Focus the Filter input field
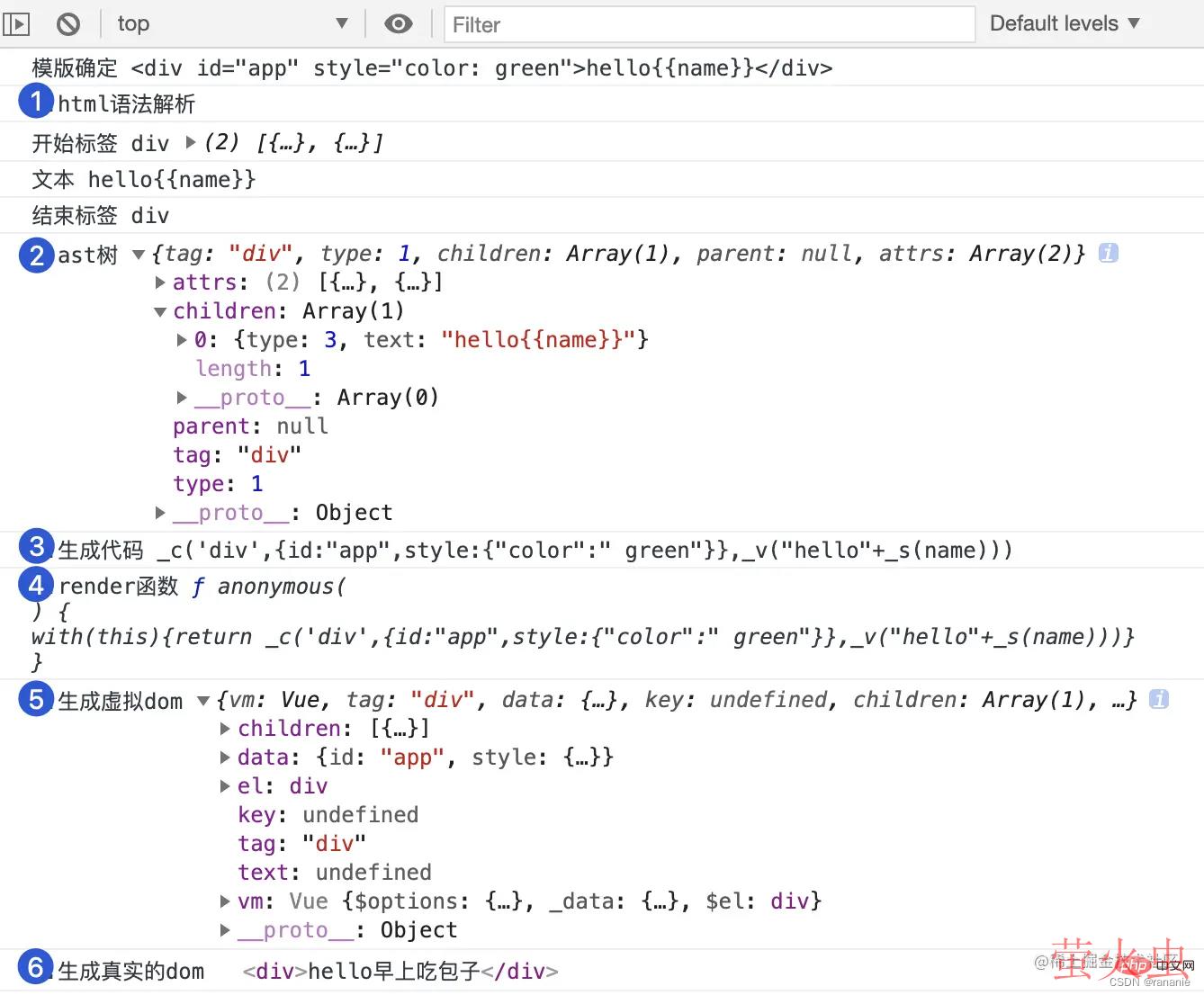 tap(709, 24)
